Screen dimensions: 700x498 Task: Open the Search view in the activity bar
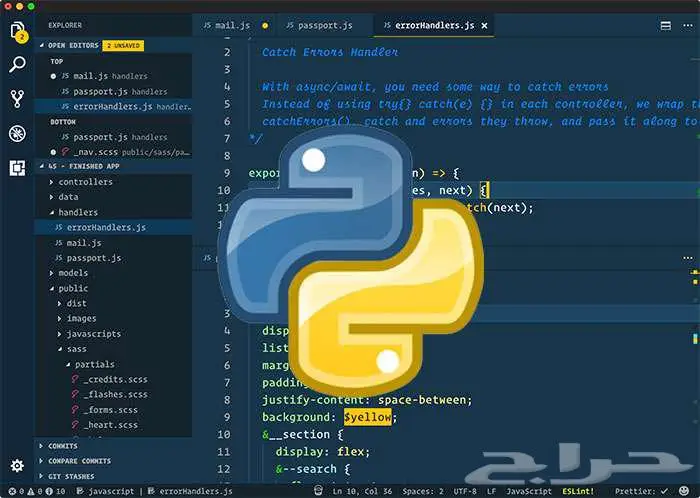coord(17,65)
